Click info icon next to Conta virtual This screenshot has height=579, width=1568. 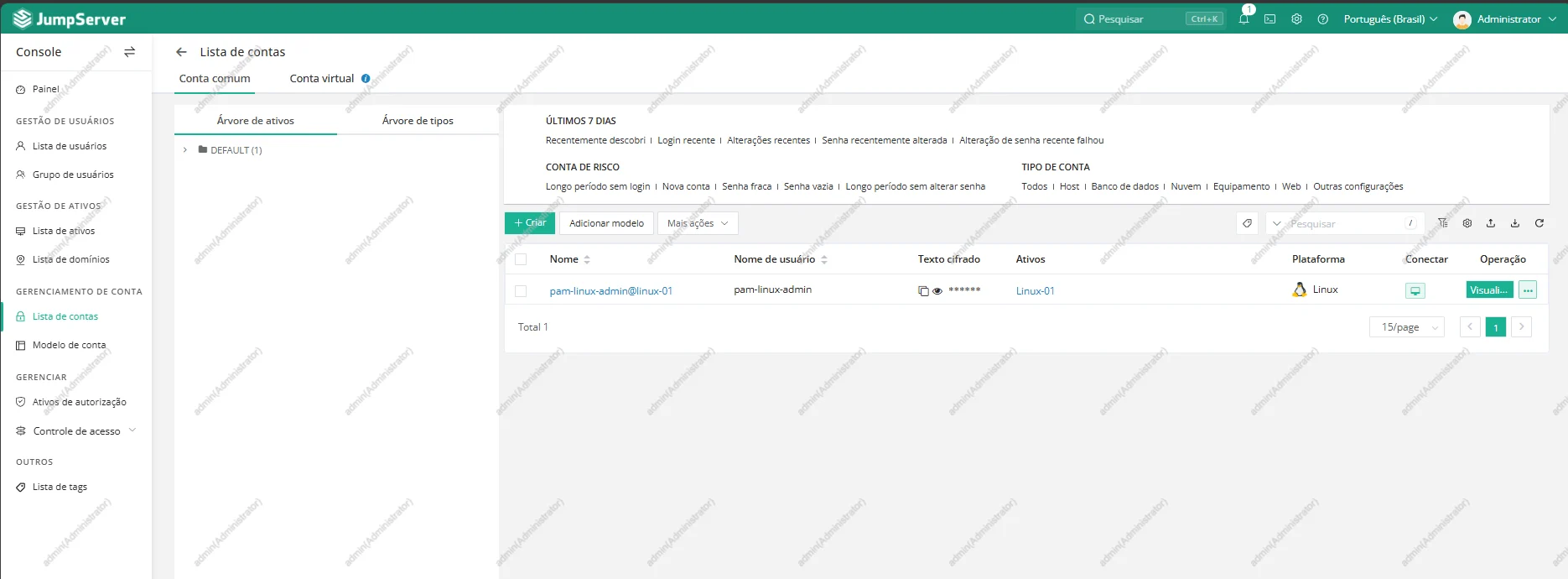366,79
